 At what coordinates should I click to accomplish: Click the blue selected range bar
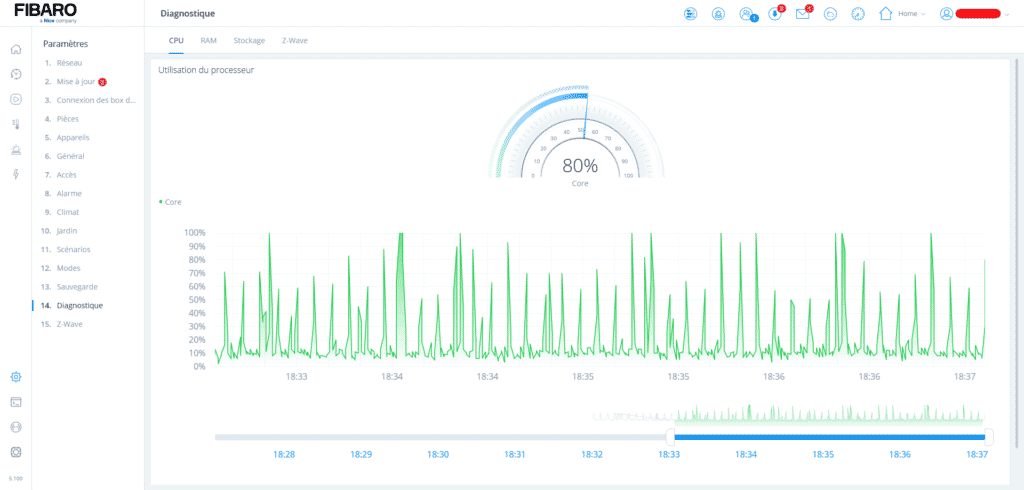pyautogui.click(x=829, y=437)
